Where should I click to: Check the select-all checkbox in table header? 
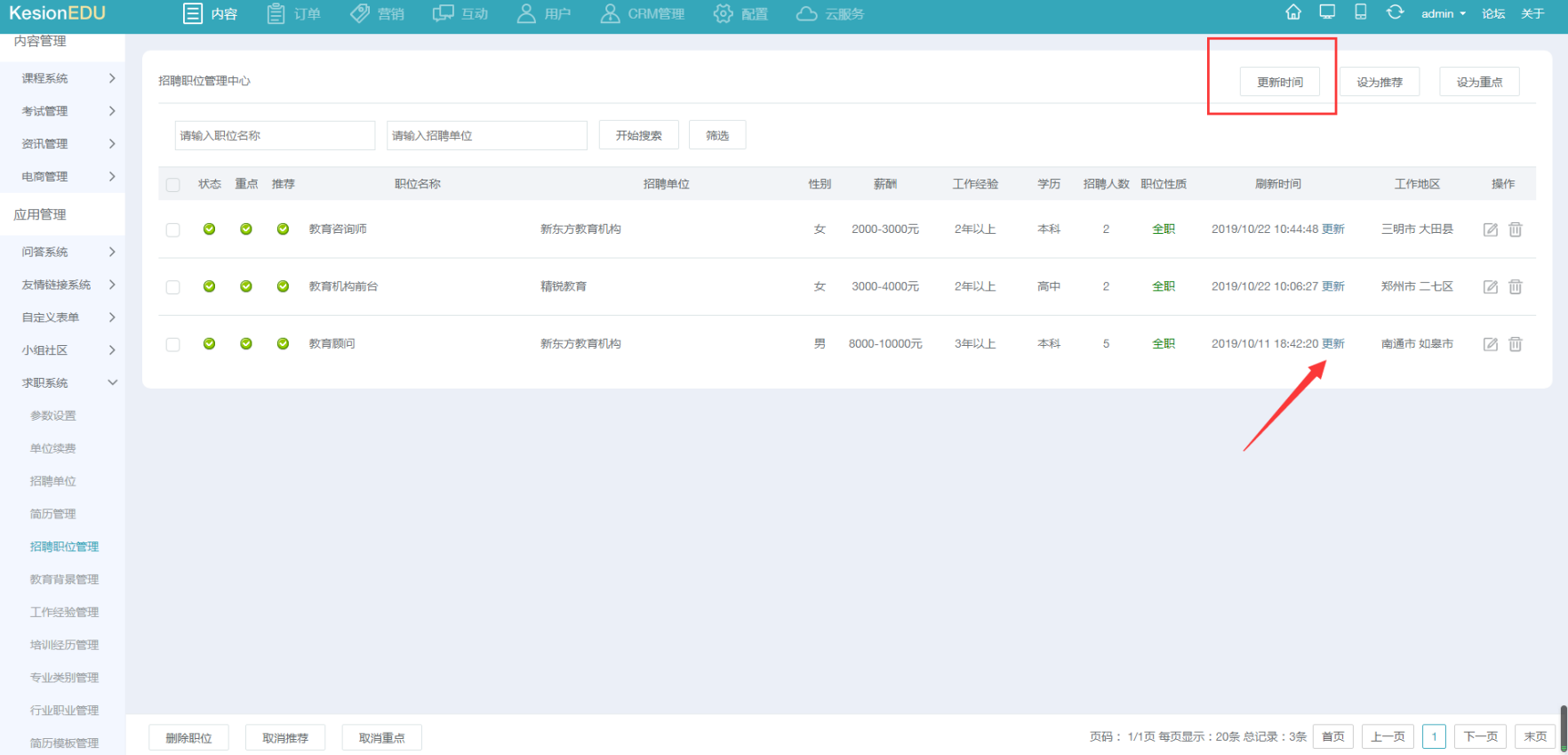point(173,185)
